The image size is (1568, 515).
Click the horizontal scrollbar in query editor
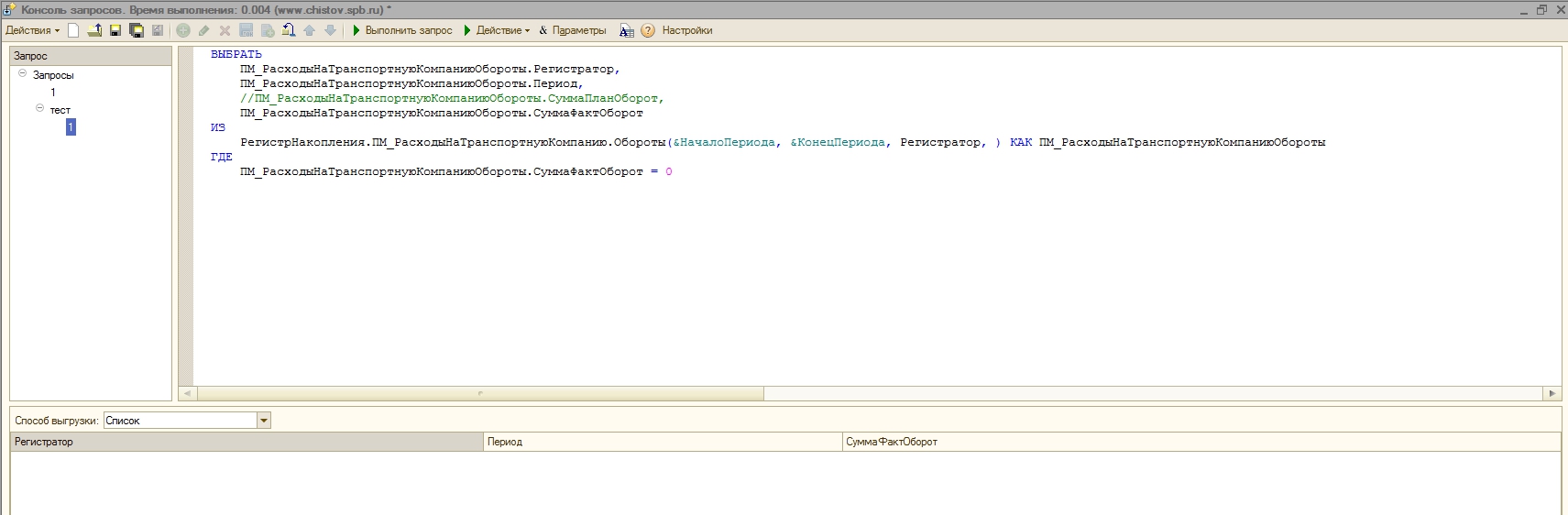(480, 393)
